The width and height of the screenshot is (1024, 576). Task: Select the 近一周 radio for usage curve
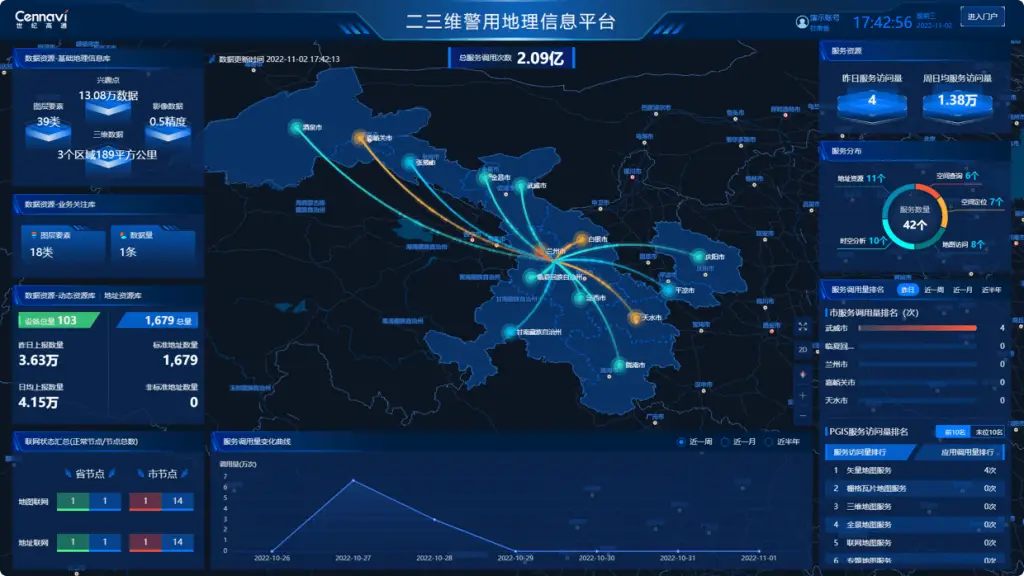tap(682, 441)
